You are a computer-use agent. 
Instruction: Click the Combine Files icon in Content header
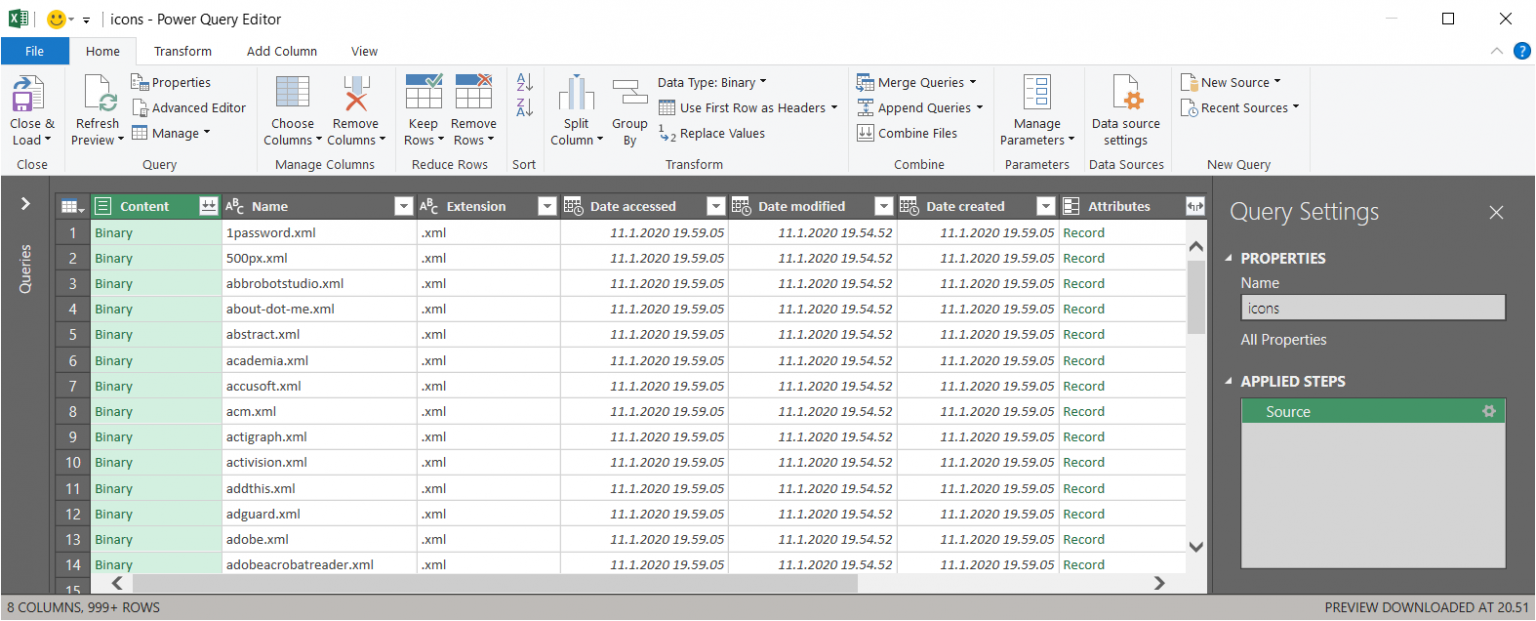[x=208, y=206]
